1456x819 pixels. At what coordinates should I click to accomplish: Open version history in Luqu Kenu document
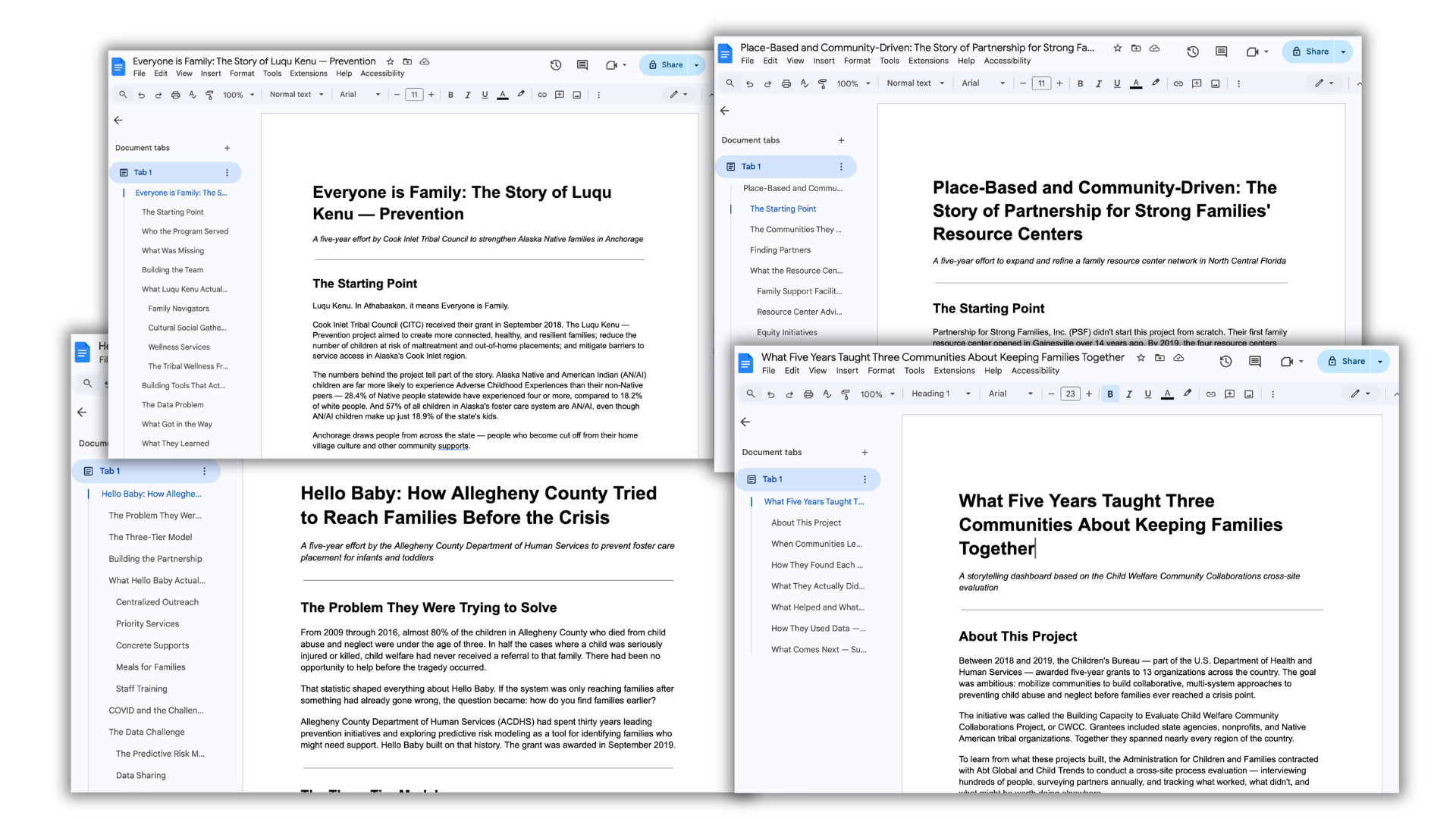click(556, 65)
